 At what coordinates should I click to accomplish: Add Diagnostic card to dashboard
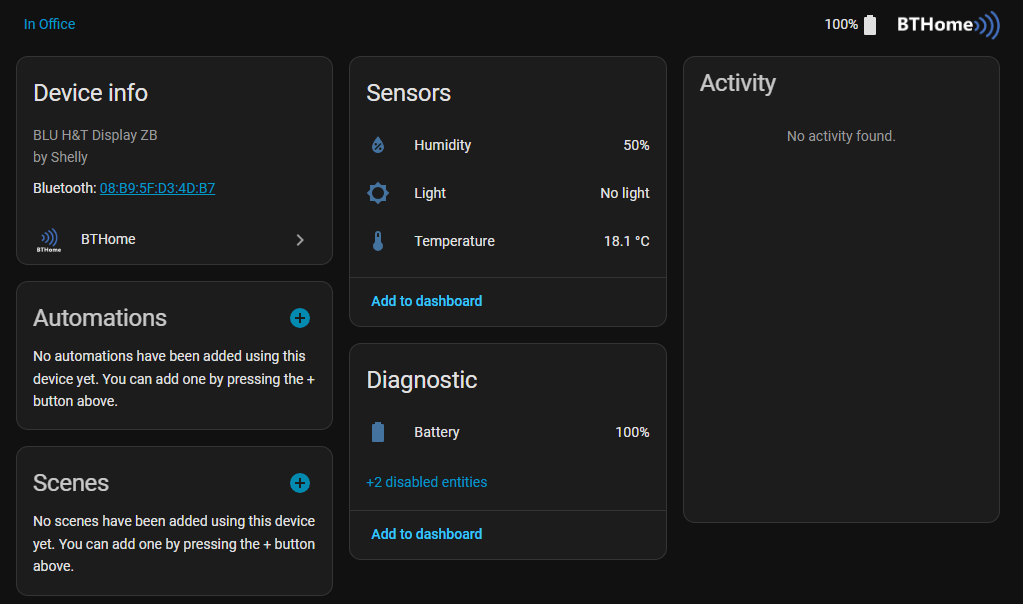point(427,534)
